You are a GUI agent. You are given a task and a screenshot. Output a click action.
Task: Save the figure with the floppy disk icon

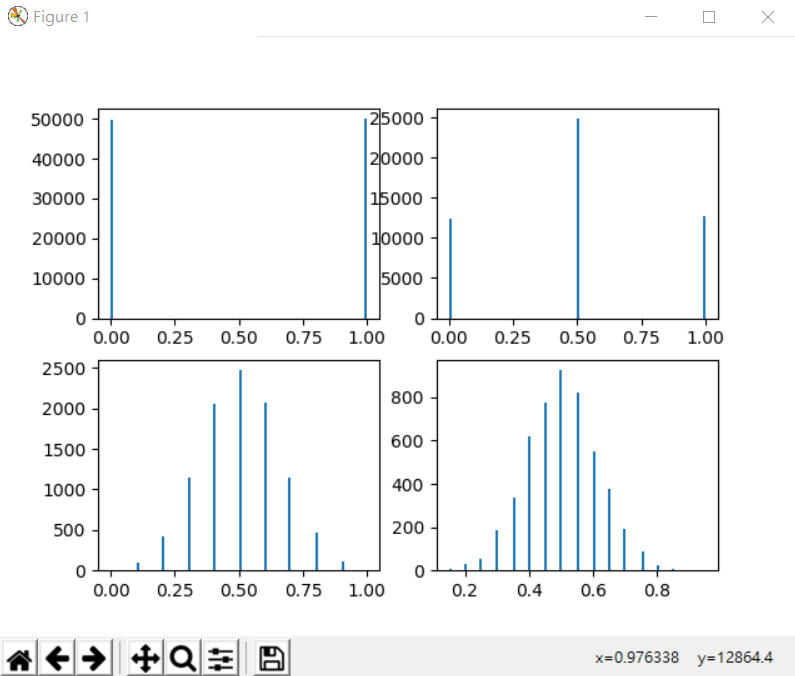tap(271, 657)
